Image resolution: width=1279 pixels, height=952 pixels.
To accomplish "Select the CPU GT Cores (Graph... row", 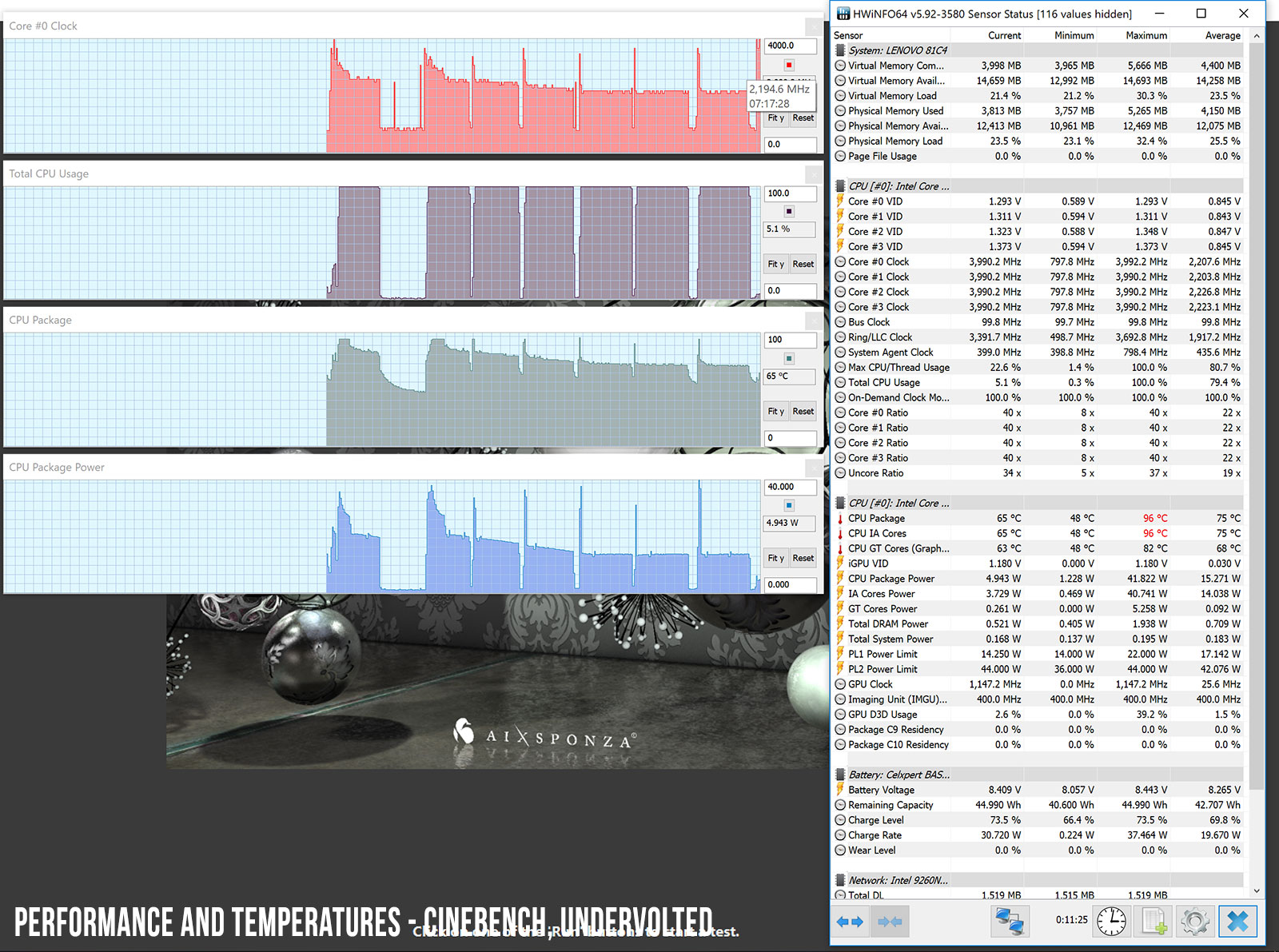I will [1038, 548].
